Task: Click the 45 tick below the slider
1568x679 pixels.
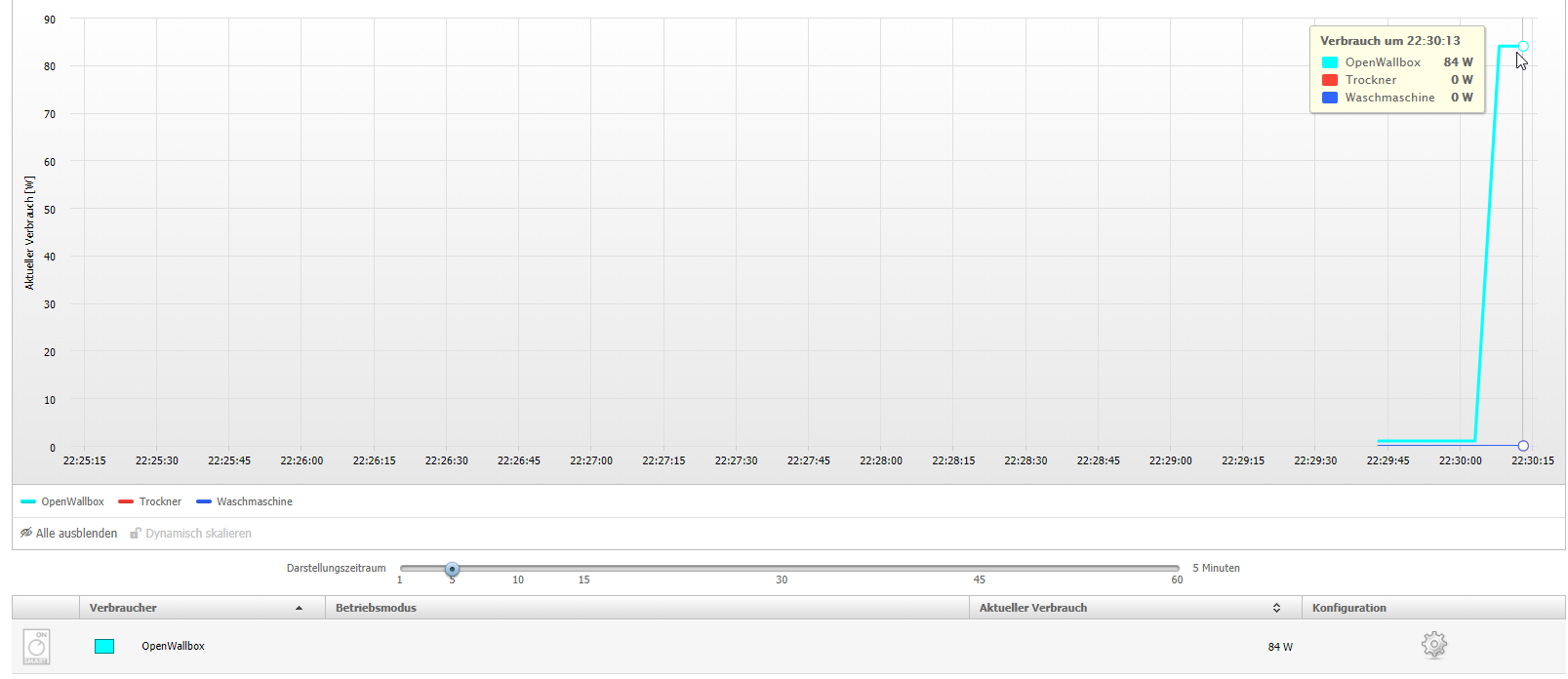Action: pyautogui.click(x=979, y=579)
